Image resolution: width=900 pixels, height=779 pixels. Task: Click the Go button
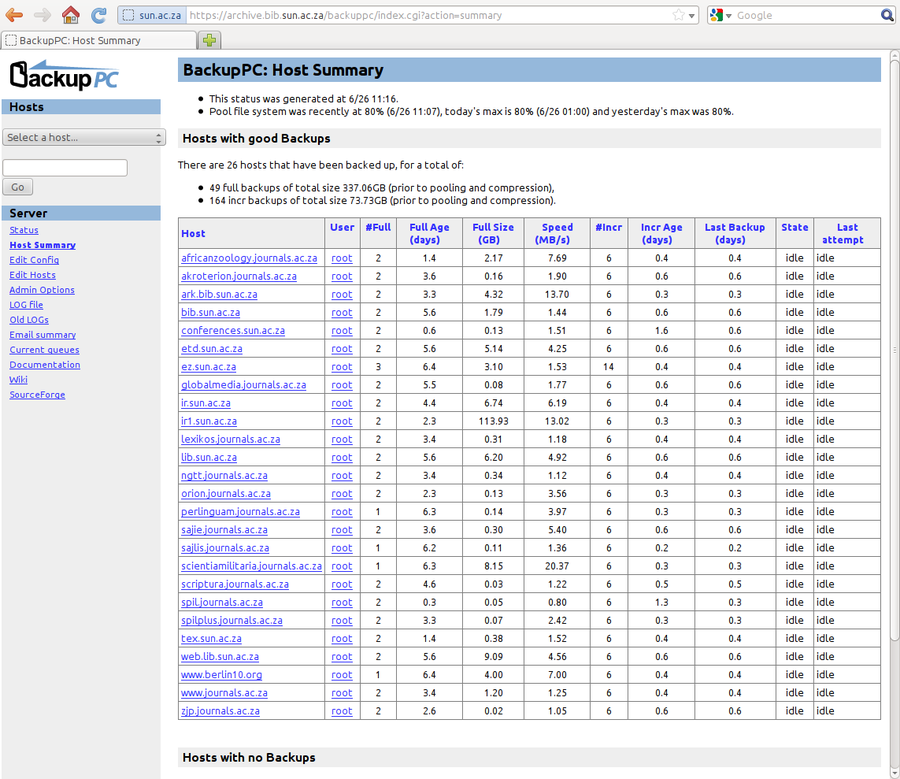[18, 187]
